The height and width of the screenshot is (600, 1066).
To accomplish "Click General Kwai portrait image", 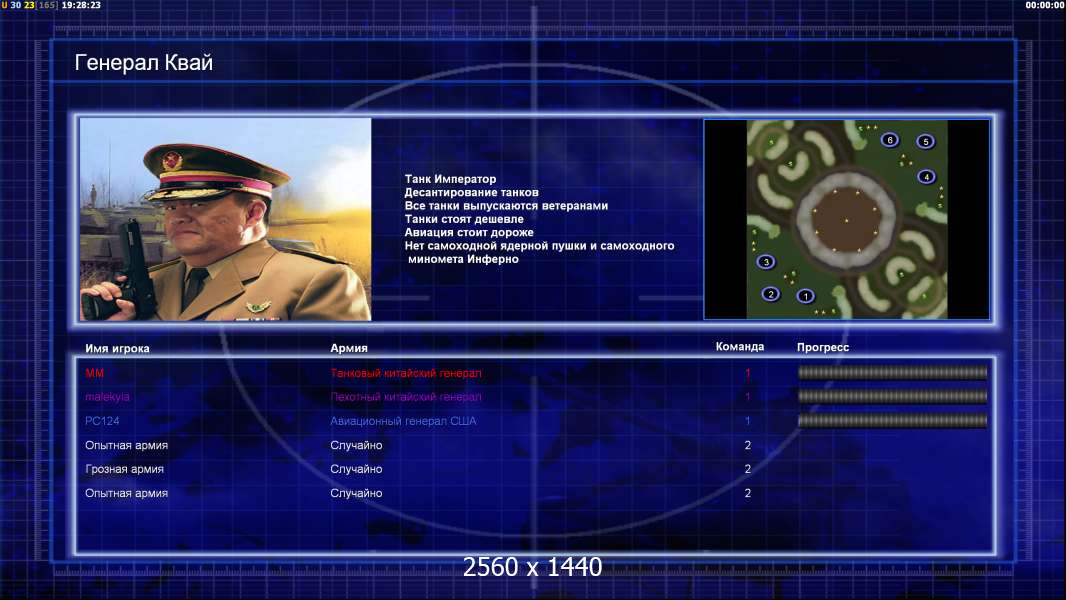I will [x=226, y=219].
